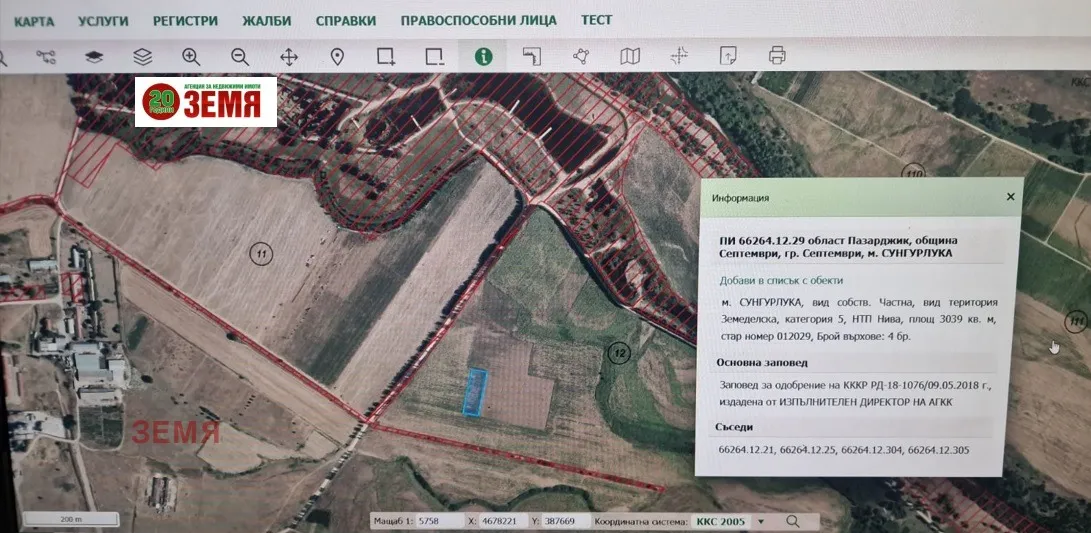Click the coordinate search magnifier button
The image size is (1091, 533).
pyautogui.click(x=793, y=521)
